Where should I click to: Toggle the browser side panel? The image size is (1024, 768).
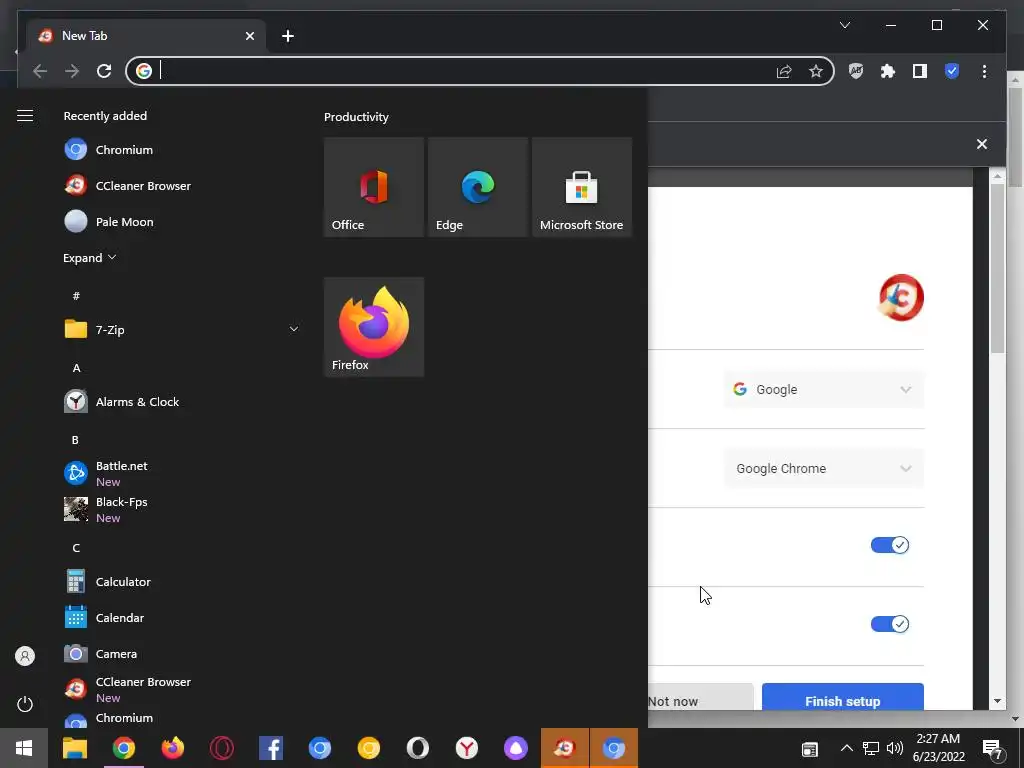pyautogui.click(x=920, y=71)
